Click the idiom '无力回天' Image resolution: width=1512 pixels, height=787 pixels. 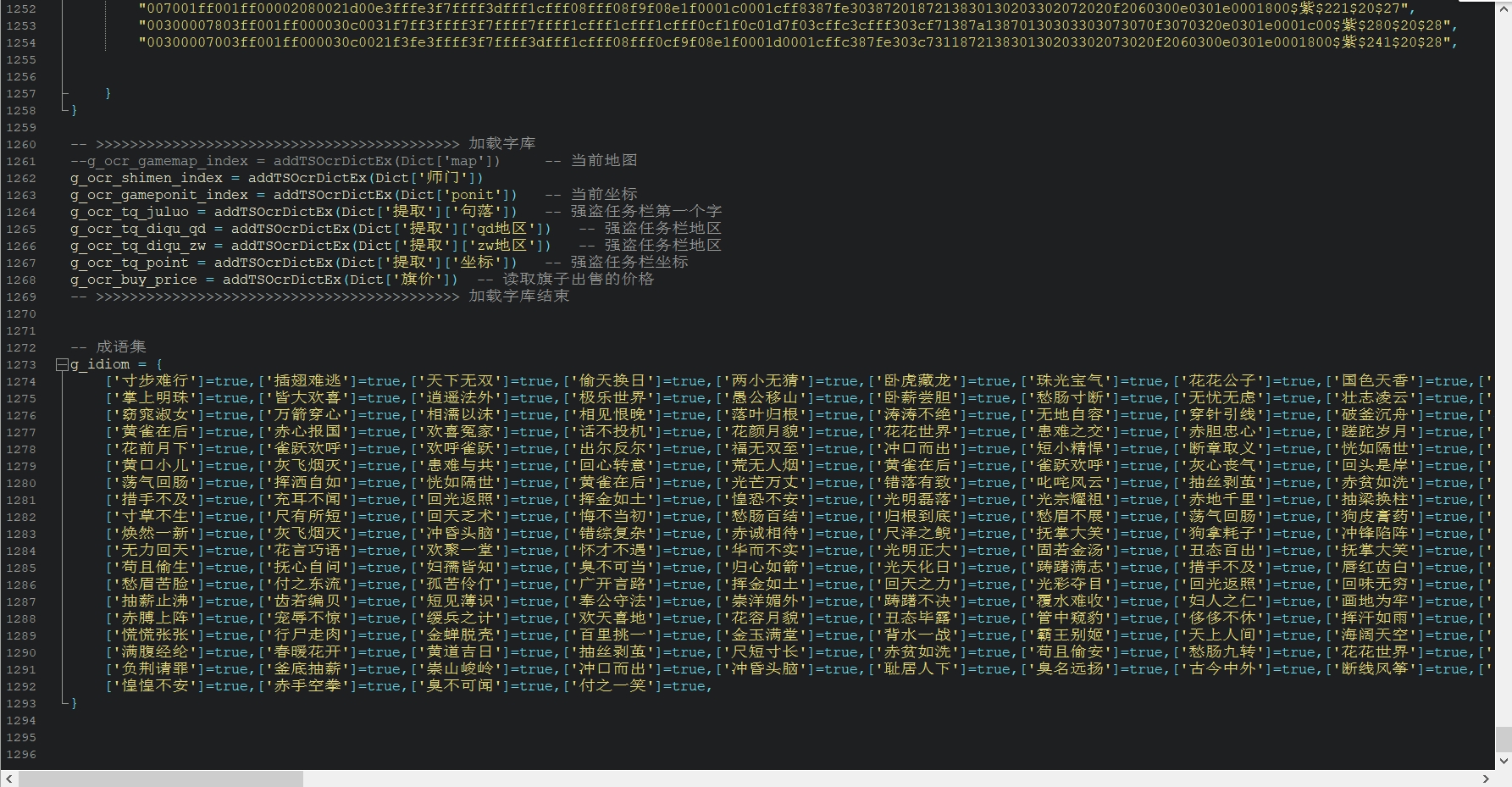(x=155, y=551)
